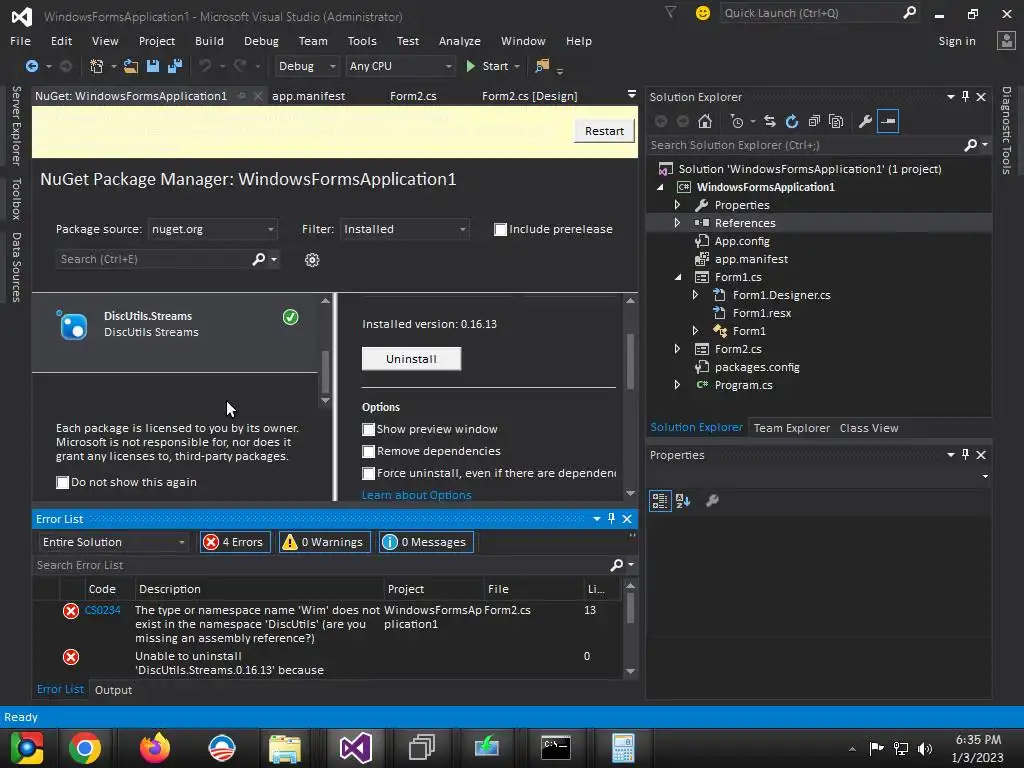1024x768 pixels.
Task: Collapse all items in Solution Explorer
Action: (x=814, y=121)
